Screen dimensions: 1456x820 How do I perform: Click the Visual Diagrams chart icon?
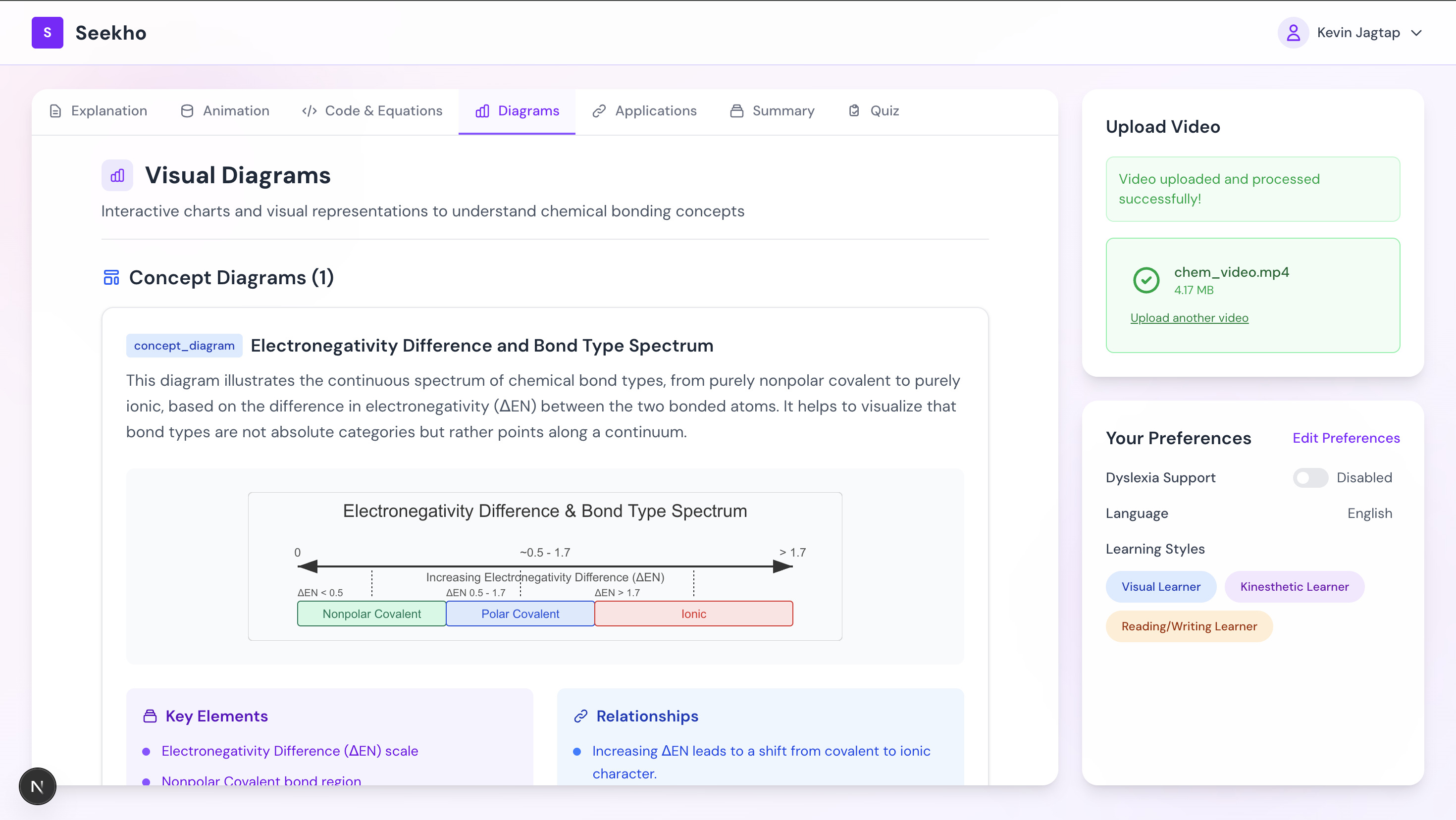117,176
